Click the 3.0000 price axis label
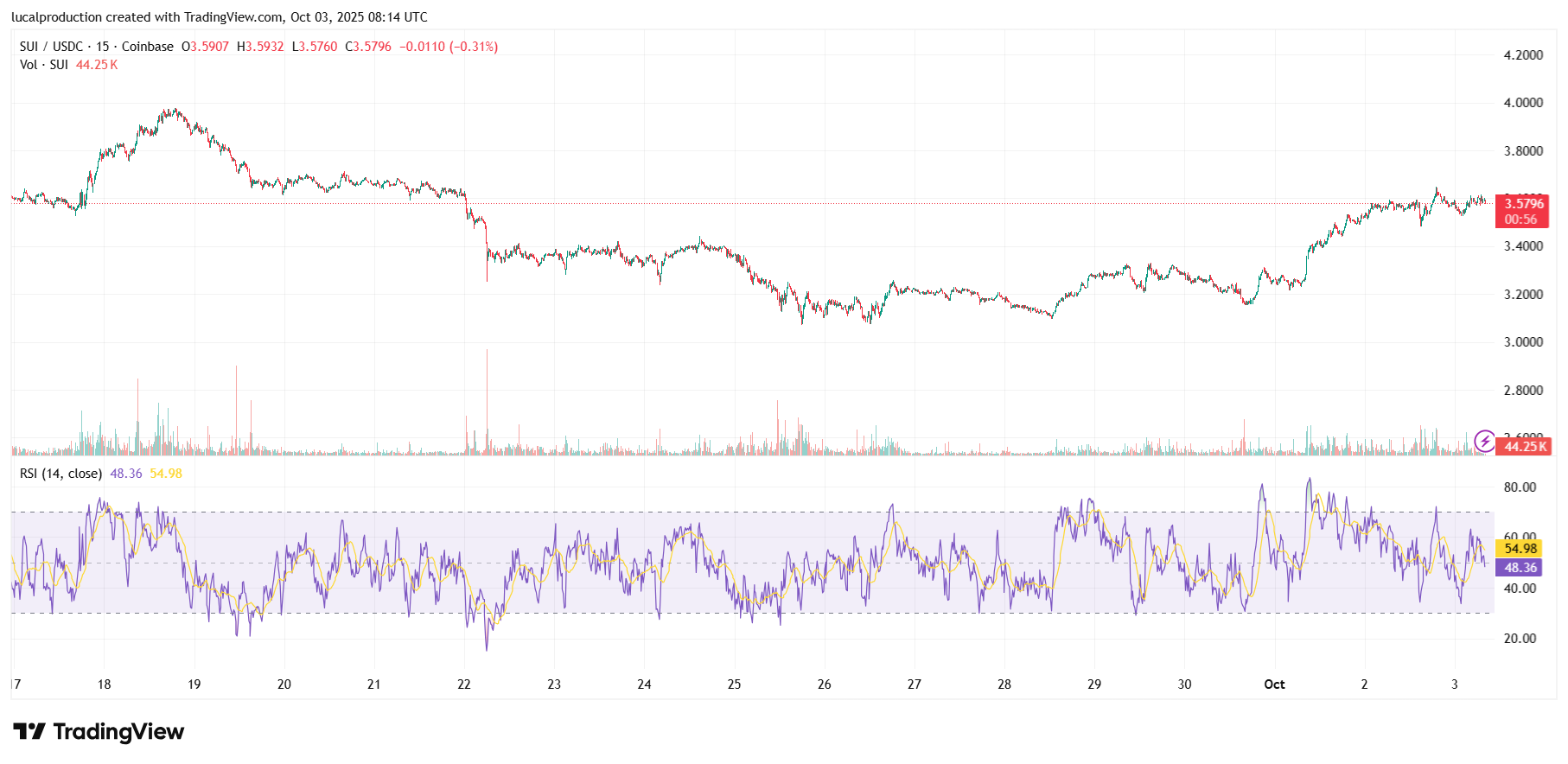This screenshot has width=1568, height=764. [1523, 342]
